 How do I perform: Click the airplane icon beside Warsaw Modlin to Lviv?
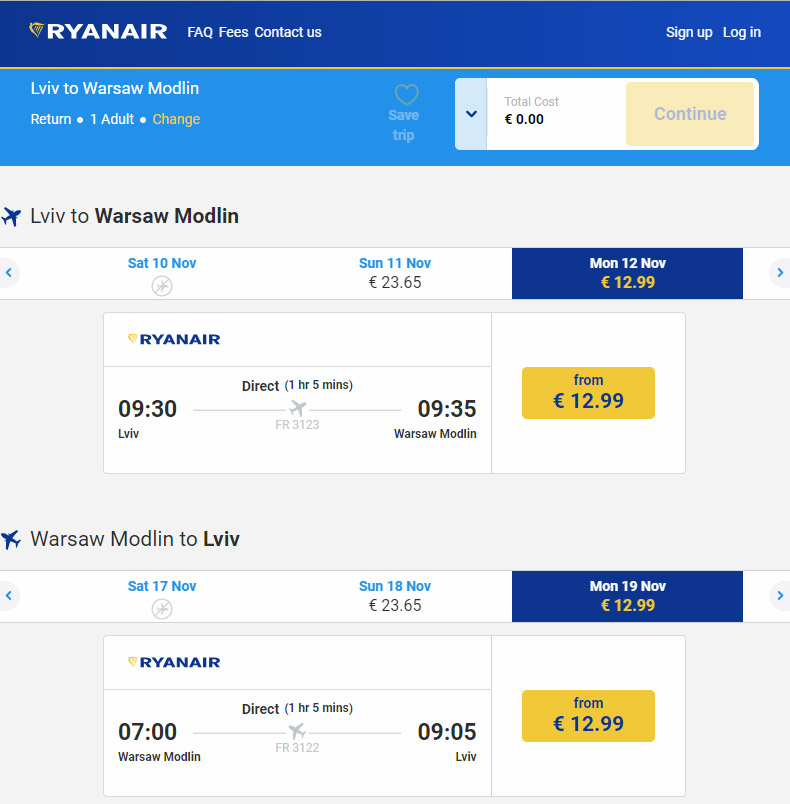pos(12,540)
